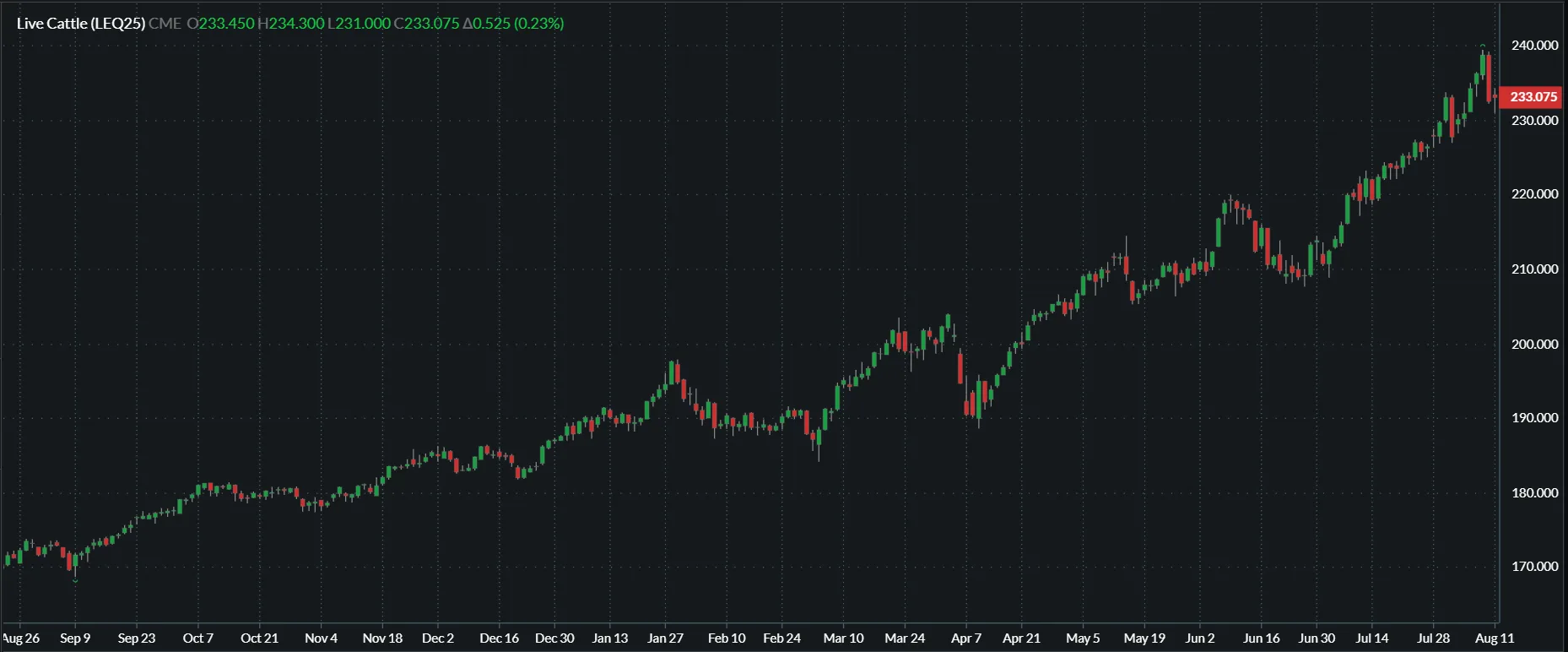Image resolution: width=1568 pixels, height=652 pixels.
Task: Click the Jan 27 date label
Action: (665, 638)
